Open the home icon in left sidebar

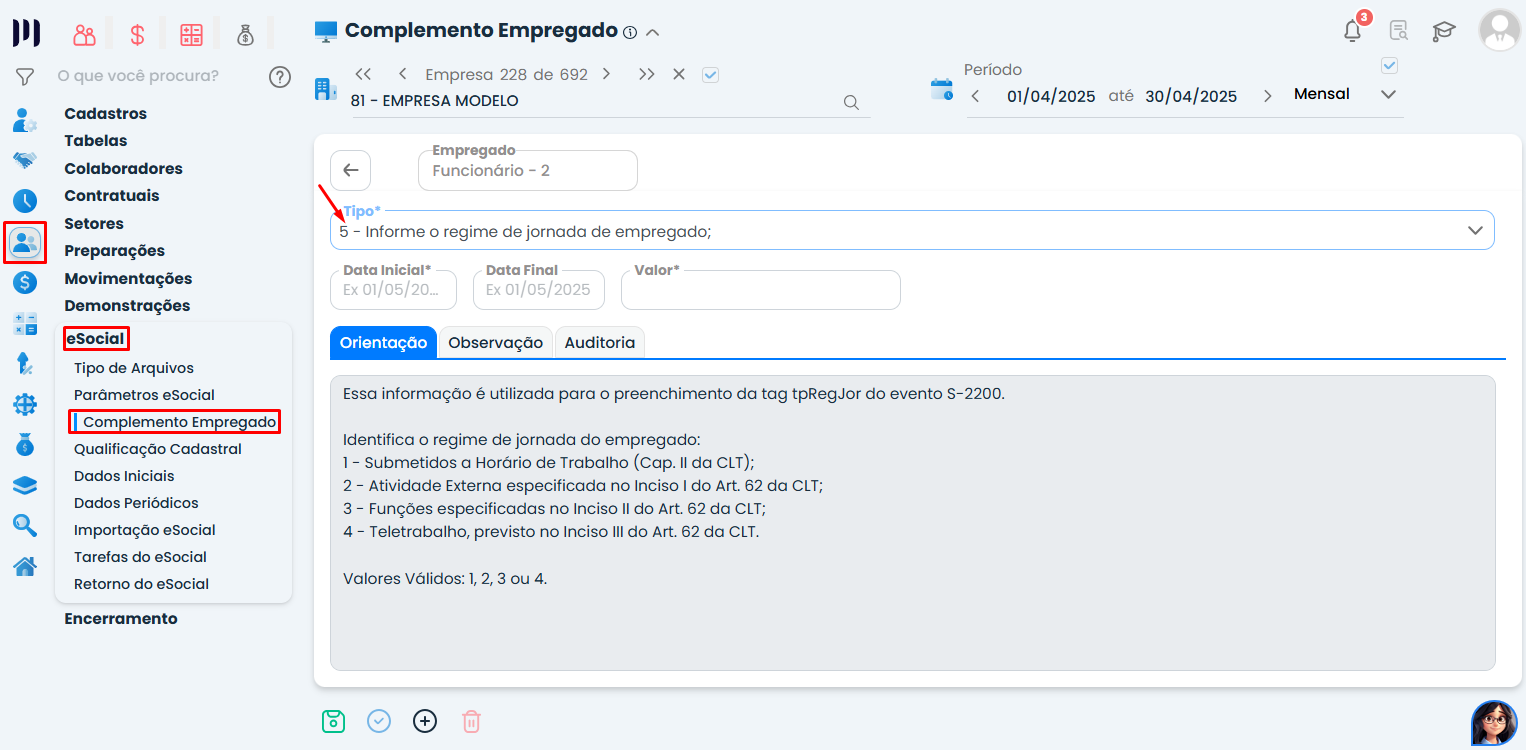click(x=25, y=567)
